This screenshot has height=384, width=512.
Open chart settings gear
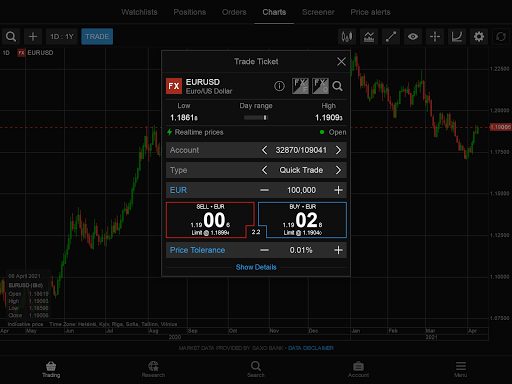tap(479, 36)
